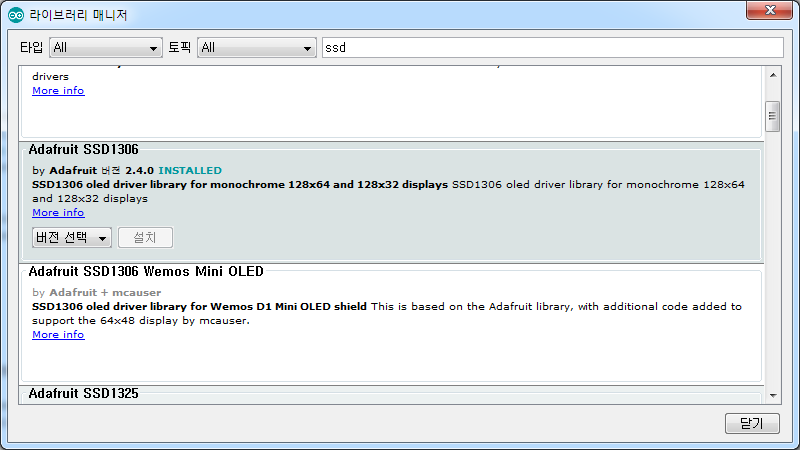
Task: Click the 'support the 64x48 display' text
Action: coord(106,320)
